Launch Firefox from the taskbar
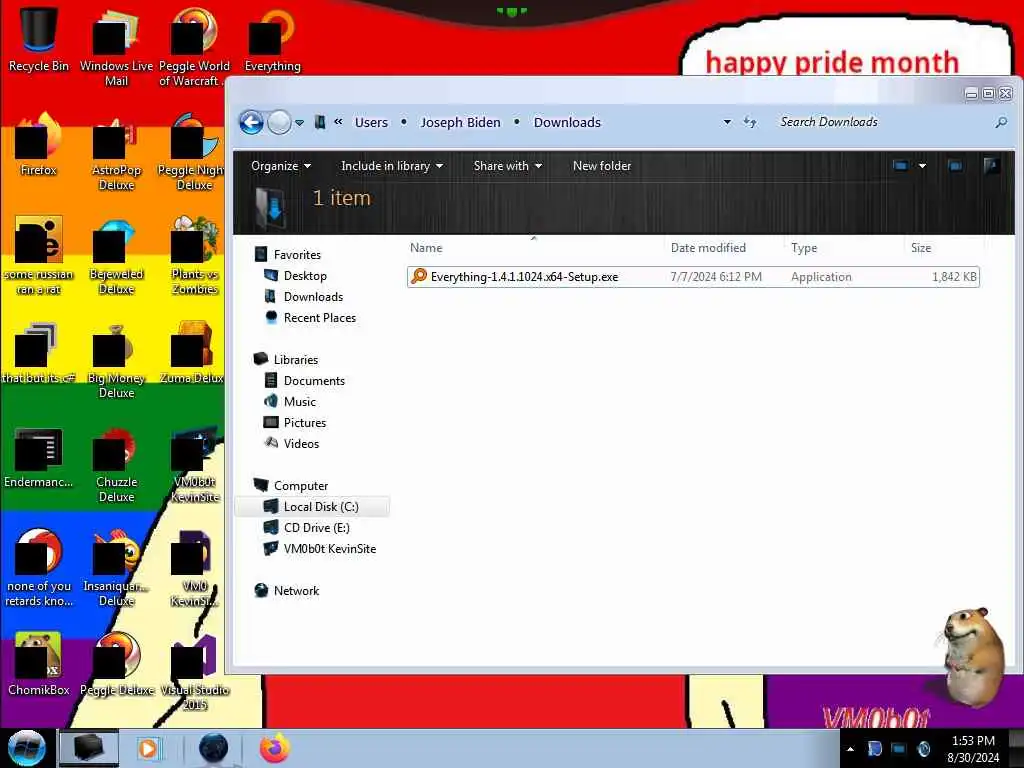 pos(275,748)
